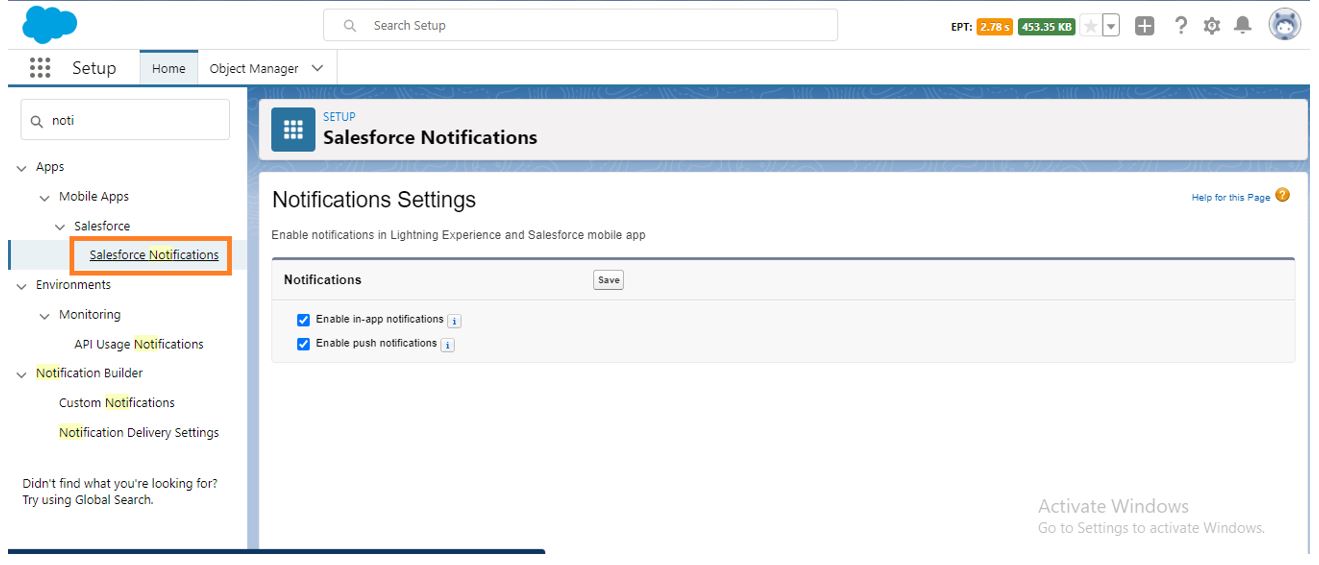Uncheck Enable in-app notifications checkbox
The image size is (1319, 565).
point(304,320)
